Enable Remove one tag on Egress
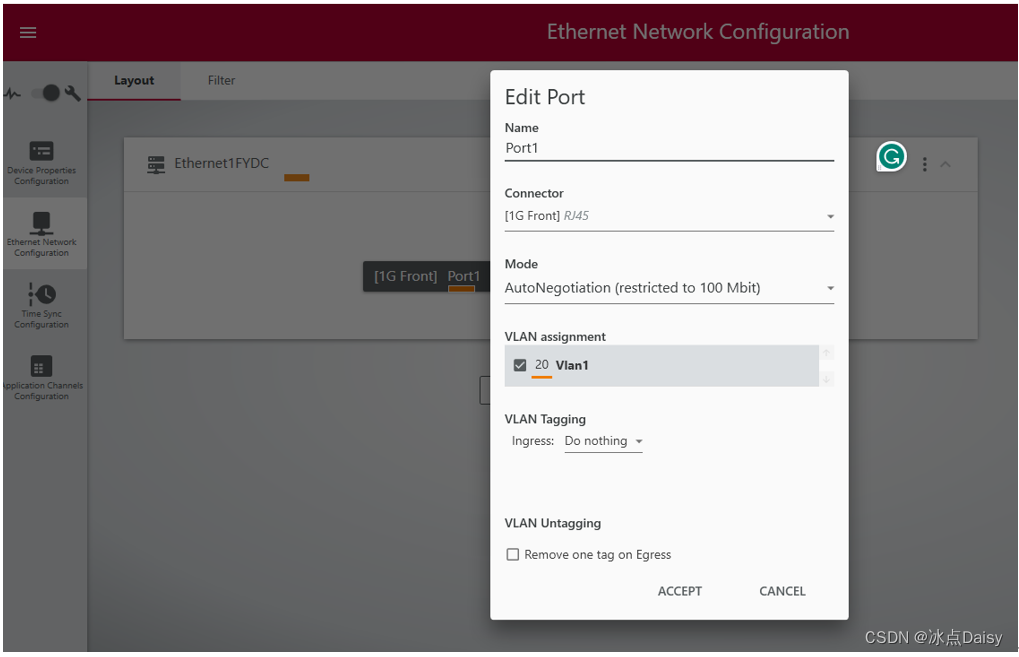This screenshot has width=1019, height=657. (513, 554)
